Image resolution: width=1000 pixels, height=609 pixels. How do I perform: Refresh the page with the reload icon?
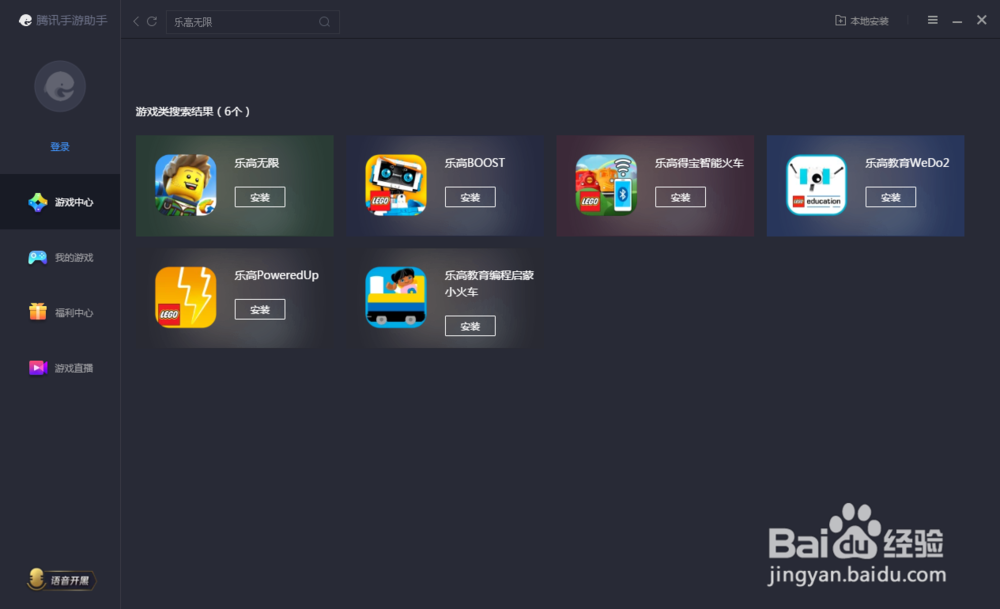152,22
